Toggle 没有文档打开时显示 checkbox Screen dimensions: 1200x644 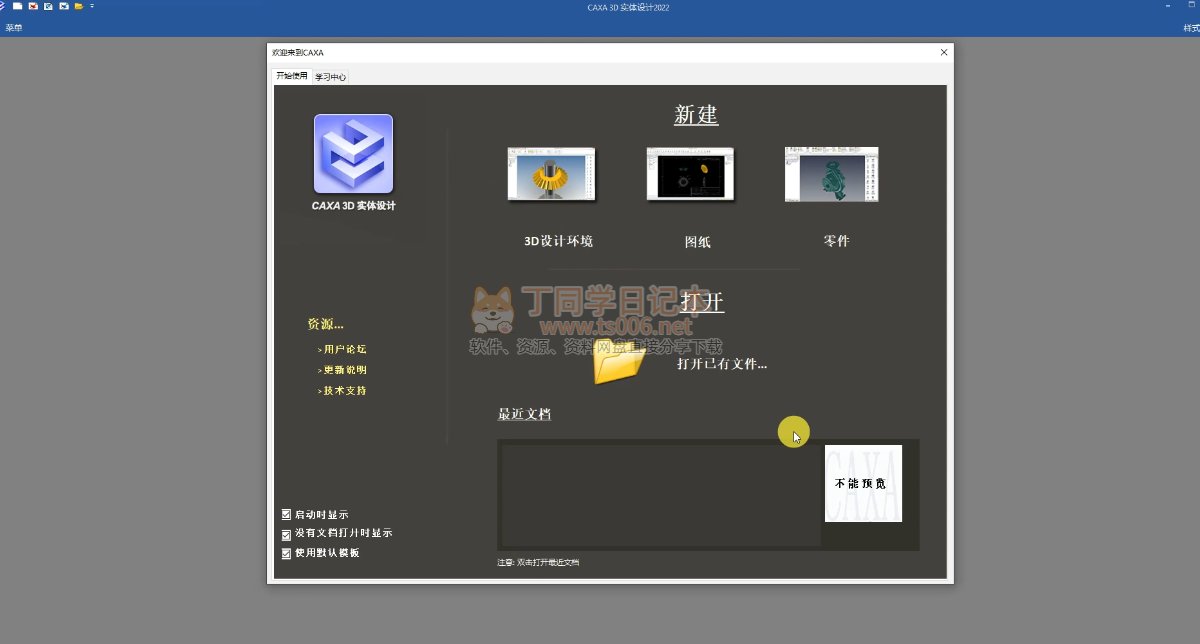click(x=286, y=534)
